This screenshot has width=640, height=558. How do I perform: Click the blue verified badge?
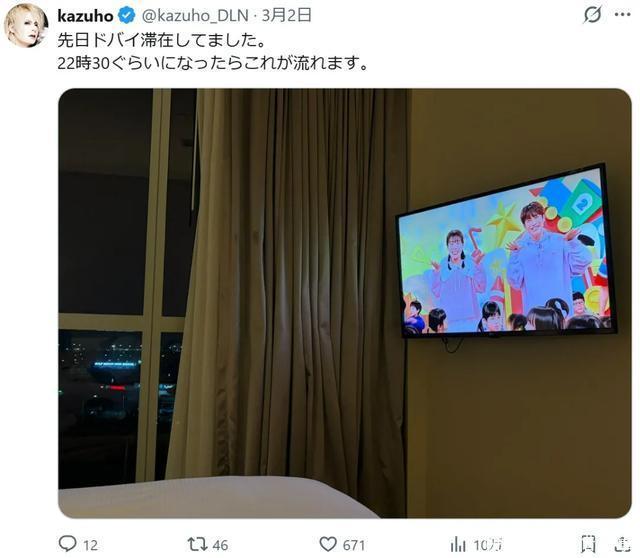click(127, 16)
